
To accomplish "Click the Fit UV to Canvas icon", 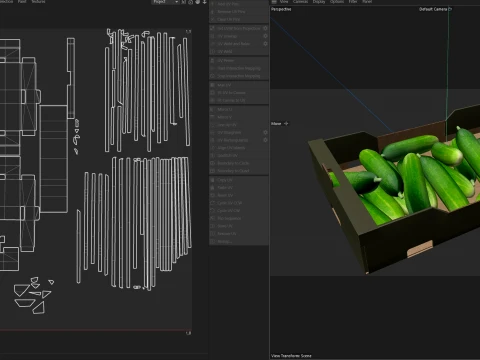I will [x=213, y=93].
